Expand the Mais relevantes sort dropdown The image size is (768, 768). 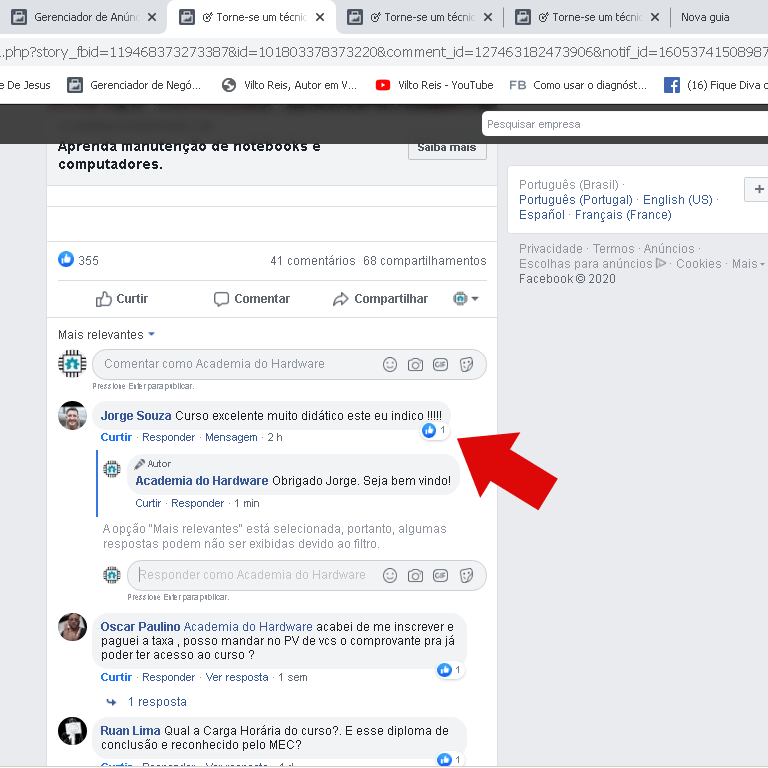[x=106, y=335]
